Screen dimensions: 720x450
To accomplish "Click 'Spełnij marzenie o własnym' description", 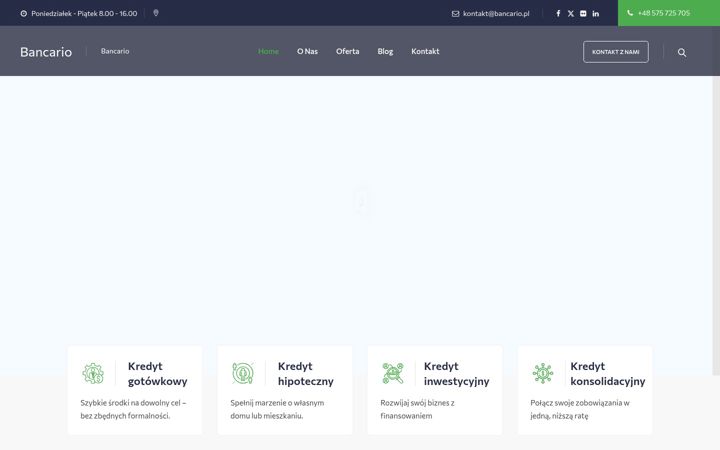I will [x=277, y=409].
